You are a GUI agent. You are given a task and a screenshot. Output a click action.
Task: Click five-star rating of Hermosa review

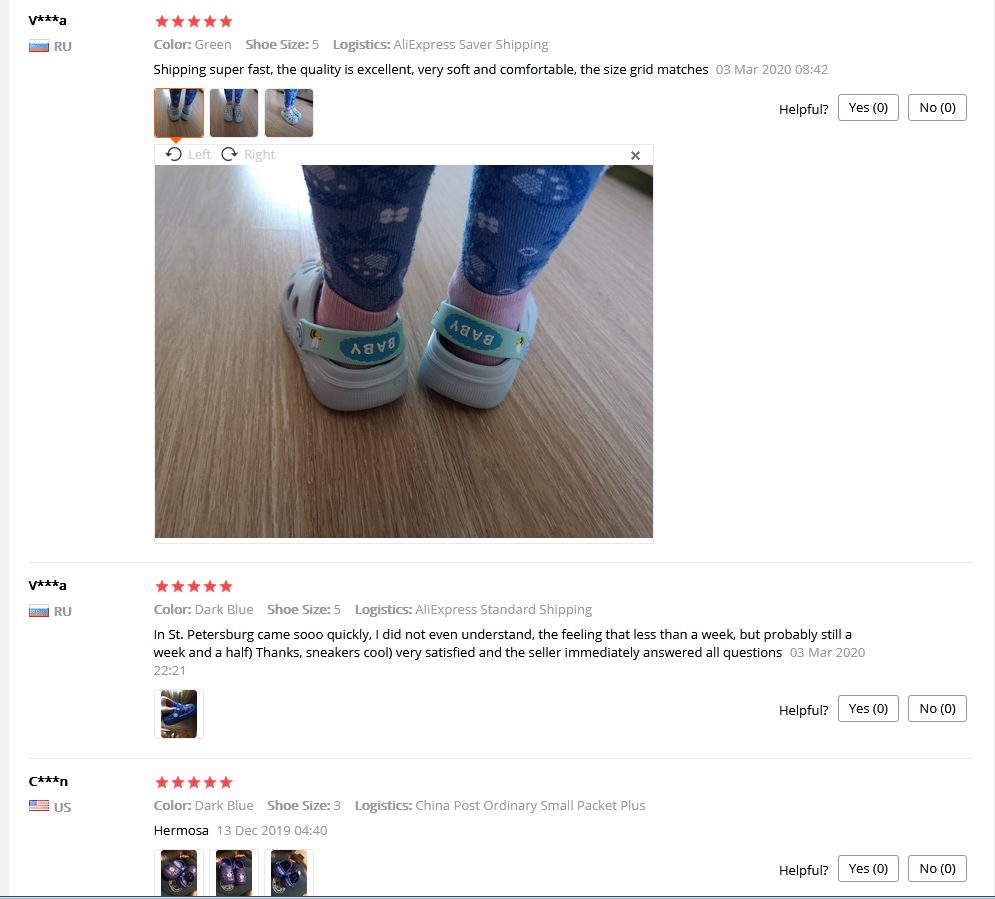point(194,782)
